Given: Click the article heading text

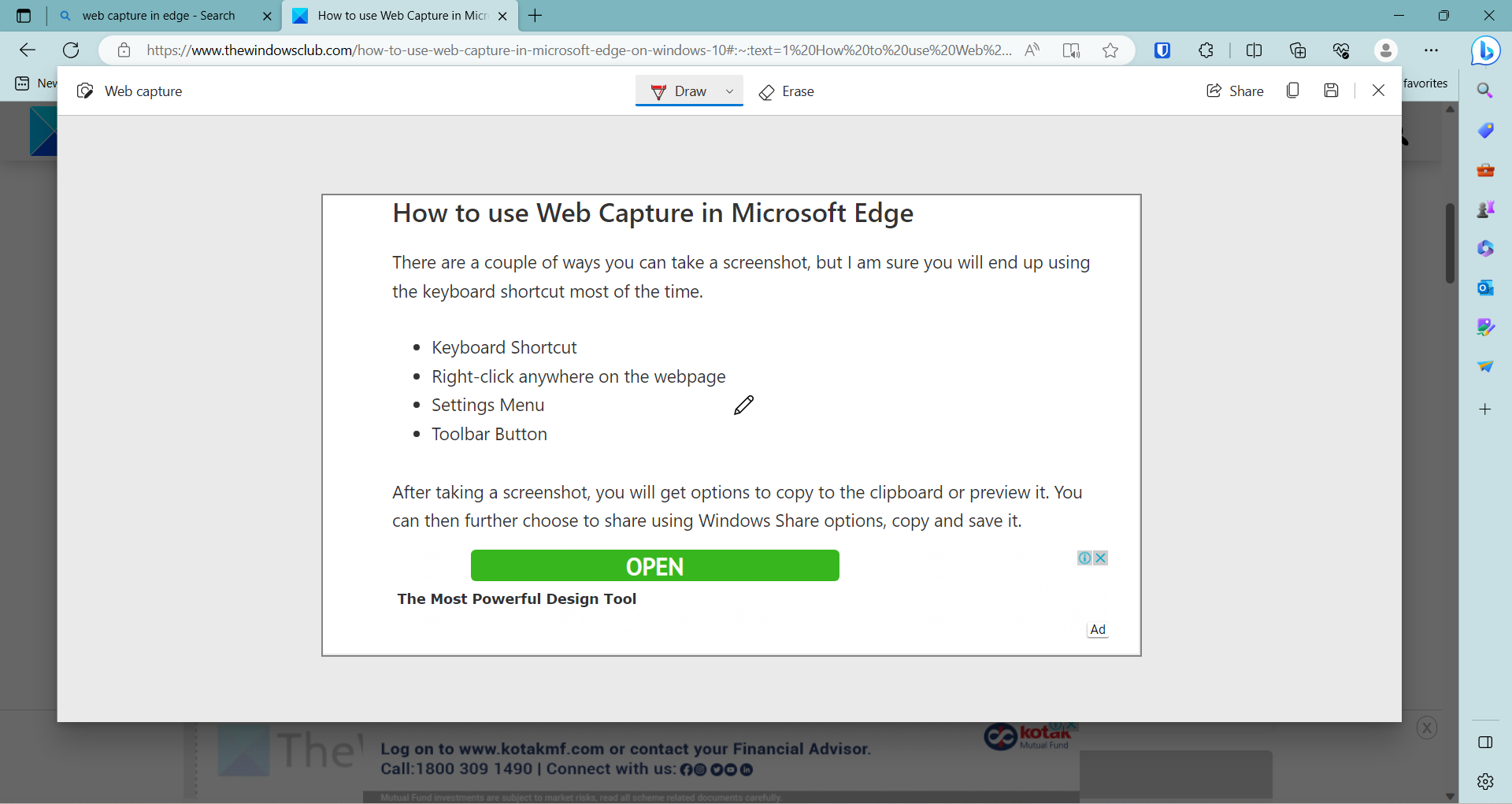Looking at the screenshot, I should pos(653,213).
